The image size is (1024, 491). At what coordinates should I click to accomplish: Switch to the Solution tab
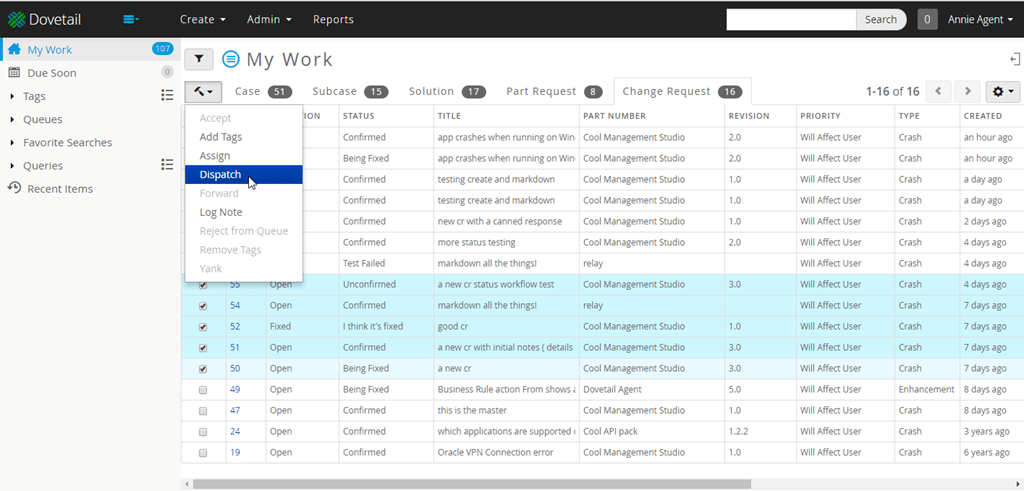pyautogui.click(x=447, y=91)
